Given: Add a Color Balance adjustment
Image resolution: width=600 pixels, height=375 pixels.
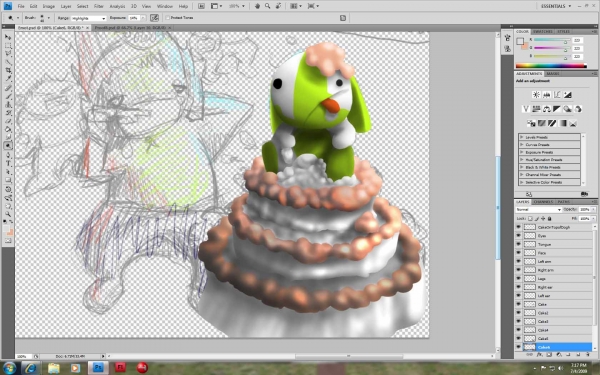Looking at the screenshot, I should click(546, 109).
